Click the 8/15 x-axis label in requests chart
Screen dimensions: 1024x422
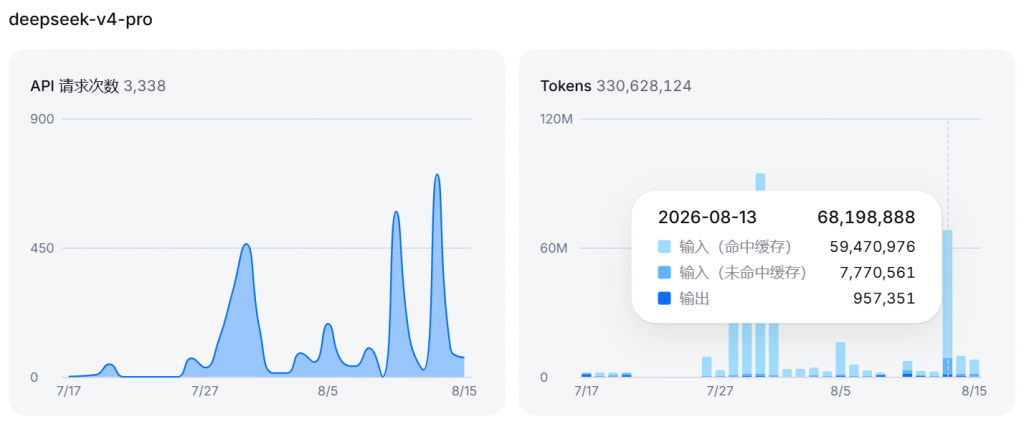click(x=464, y=391)
